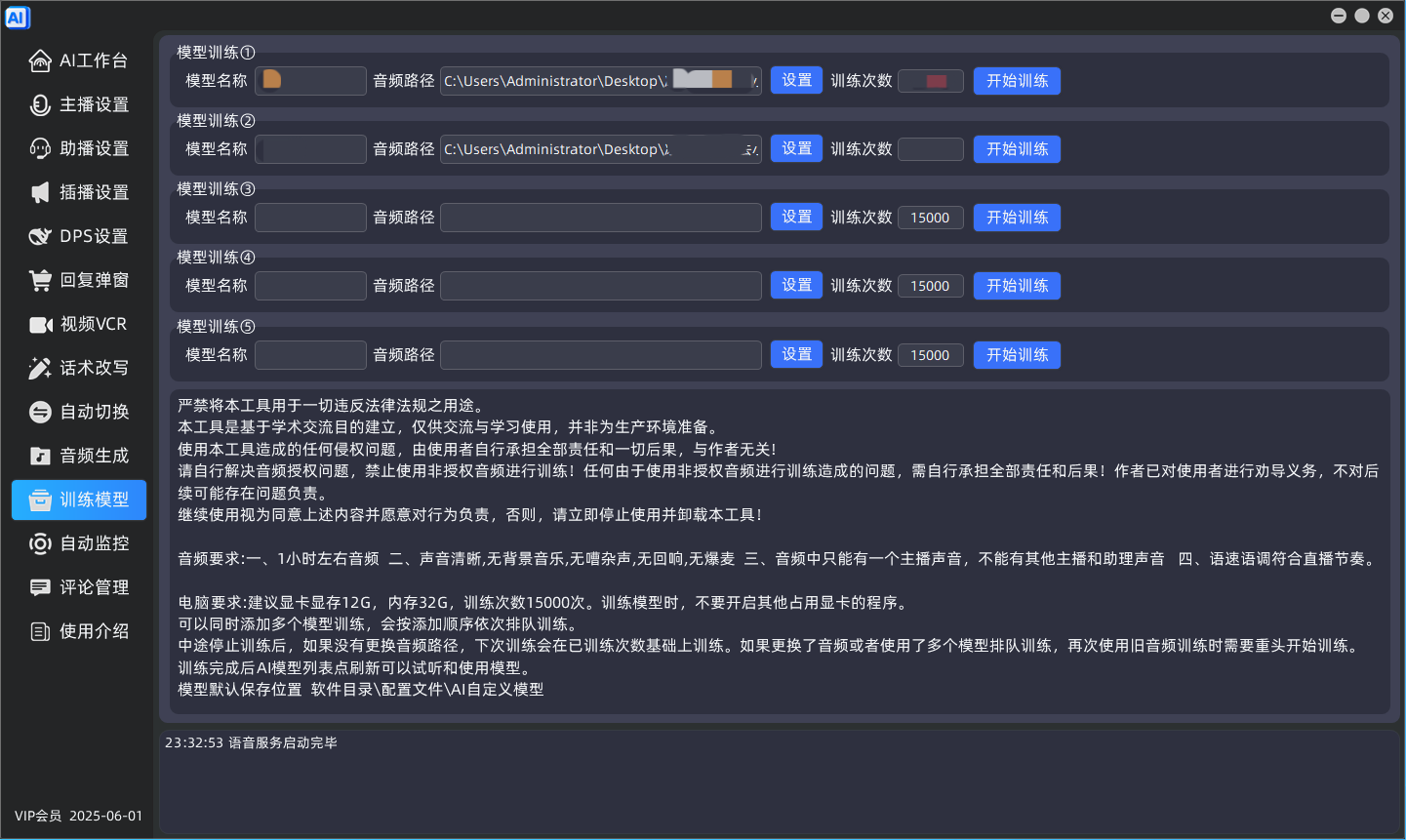1406x840 pixels.
Task: Click the 使用介绍 document icon
Action: coord(40,631)
